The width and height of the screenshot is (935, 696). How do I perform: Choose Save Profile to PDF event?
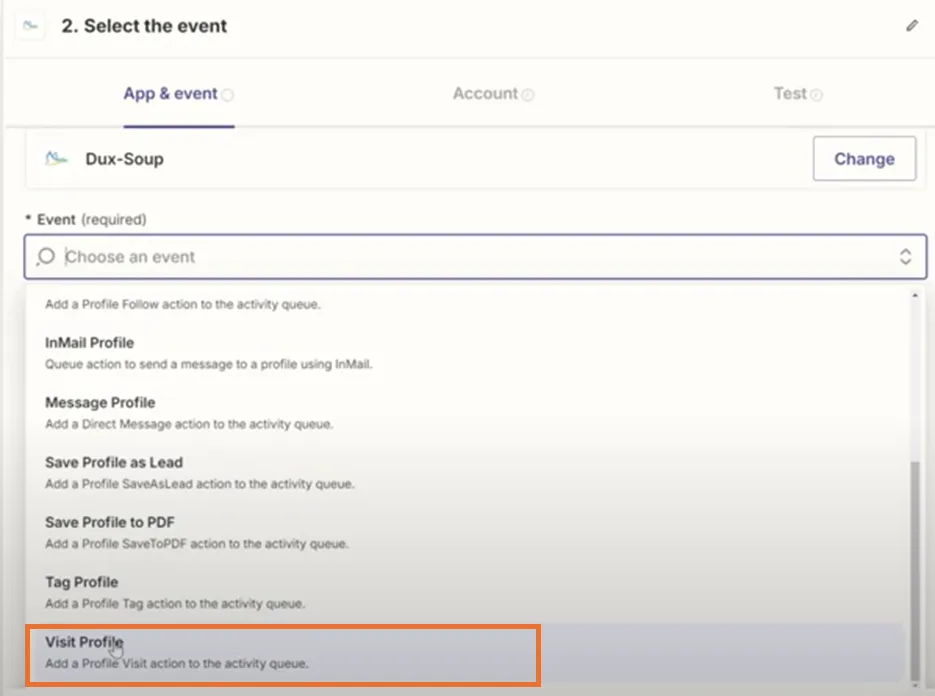pos(465,532)
